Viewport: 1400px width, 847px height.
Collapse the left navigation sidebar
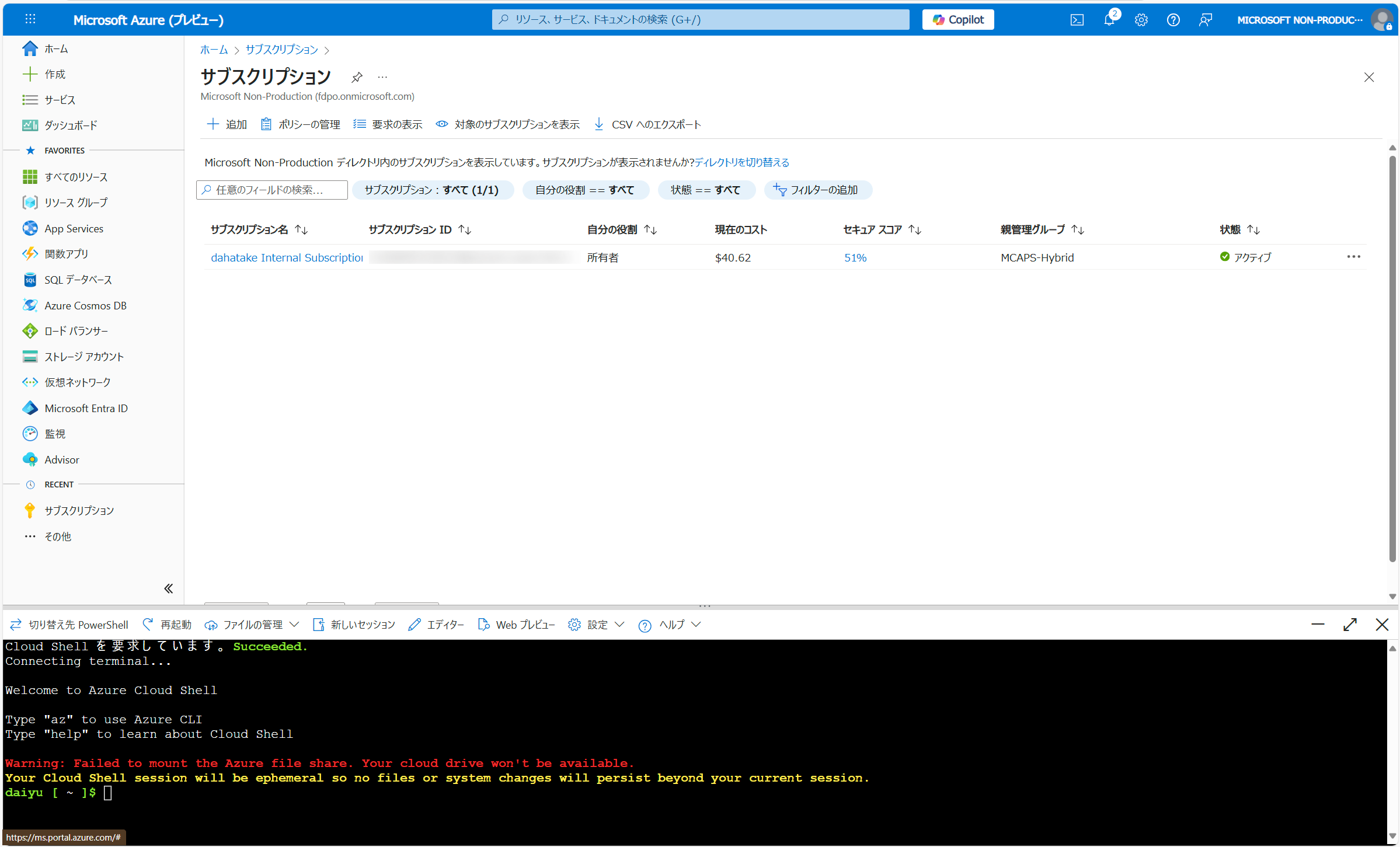tap(168, 588)
